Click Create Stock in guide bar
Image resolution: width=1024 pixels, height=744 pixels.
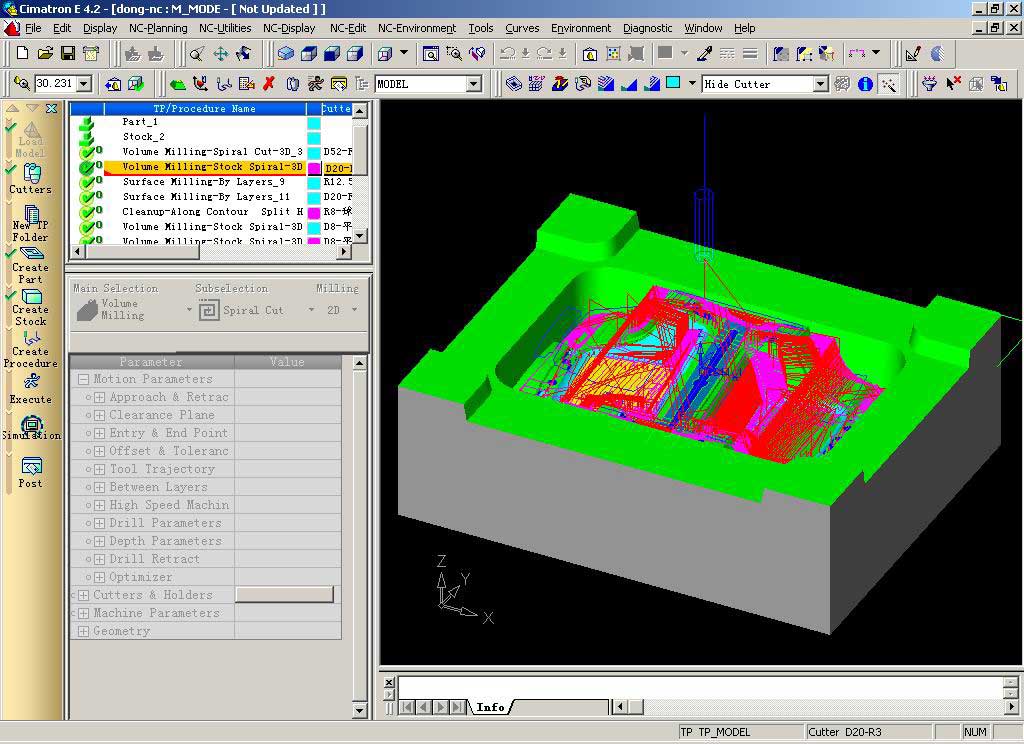[x=30, y=308]
